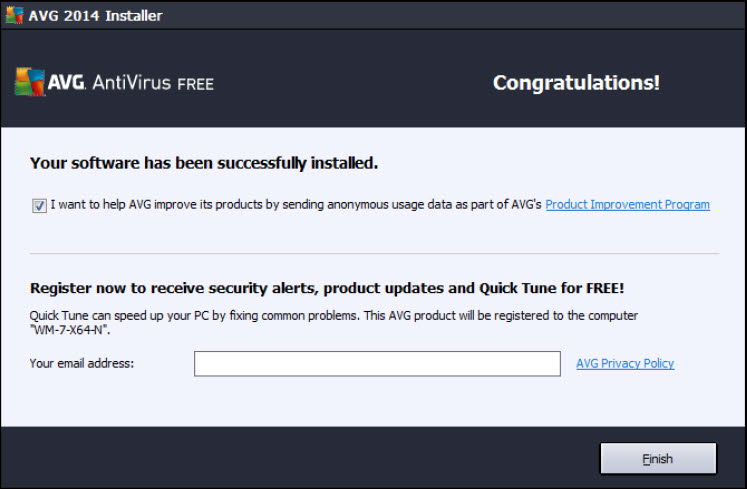This screenshot has width=747, height=489.
Task: Open the AVG Privacy Policy link
Action: click(x=625, y=364)
